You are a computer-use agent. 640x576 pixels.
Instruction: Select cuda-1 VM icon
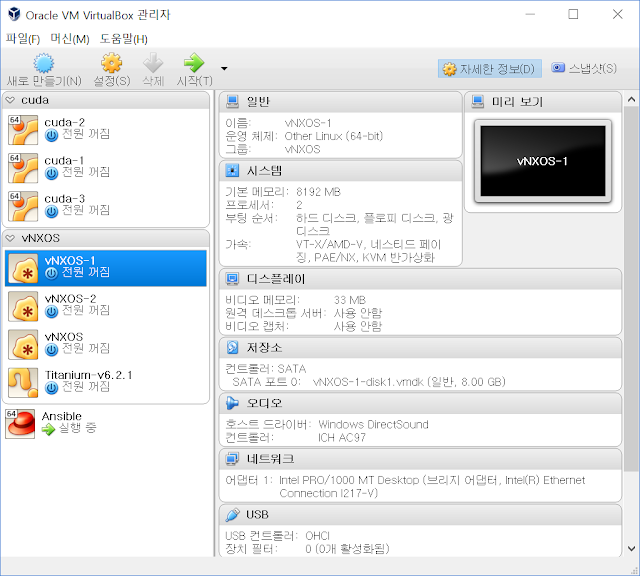(23, 168)
